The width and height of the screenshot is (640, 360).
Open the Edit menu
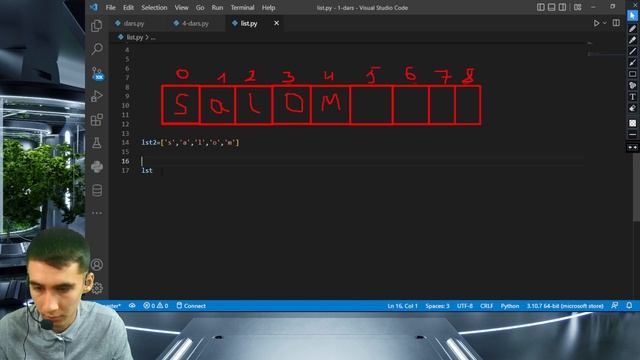(128, 8)
